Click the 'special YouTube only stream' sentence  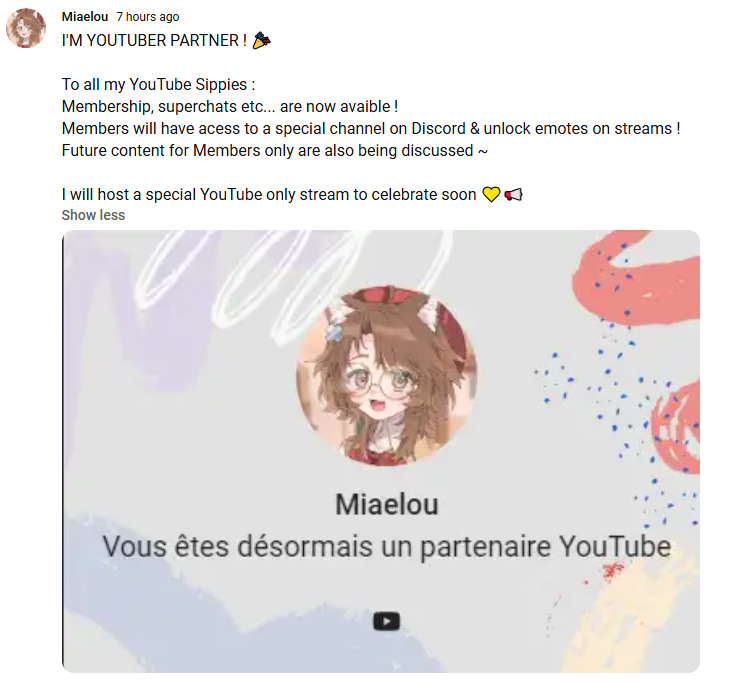tap(269, 194)
